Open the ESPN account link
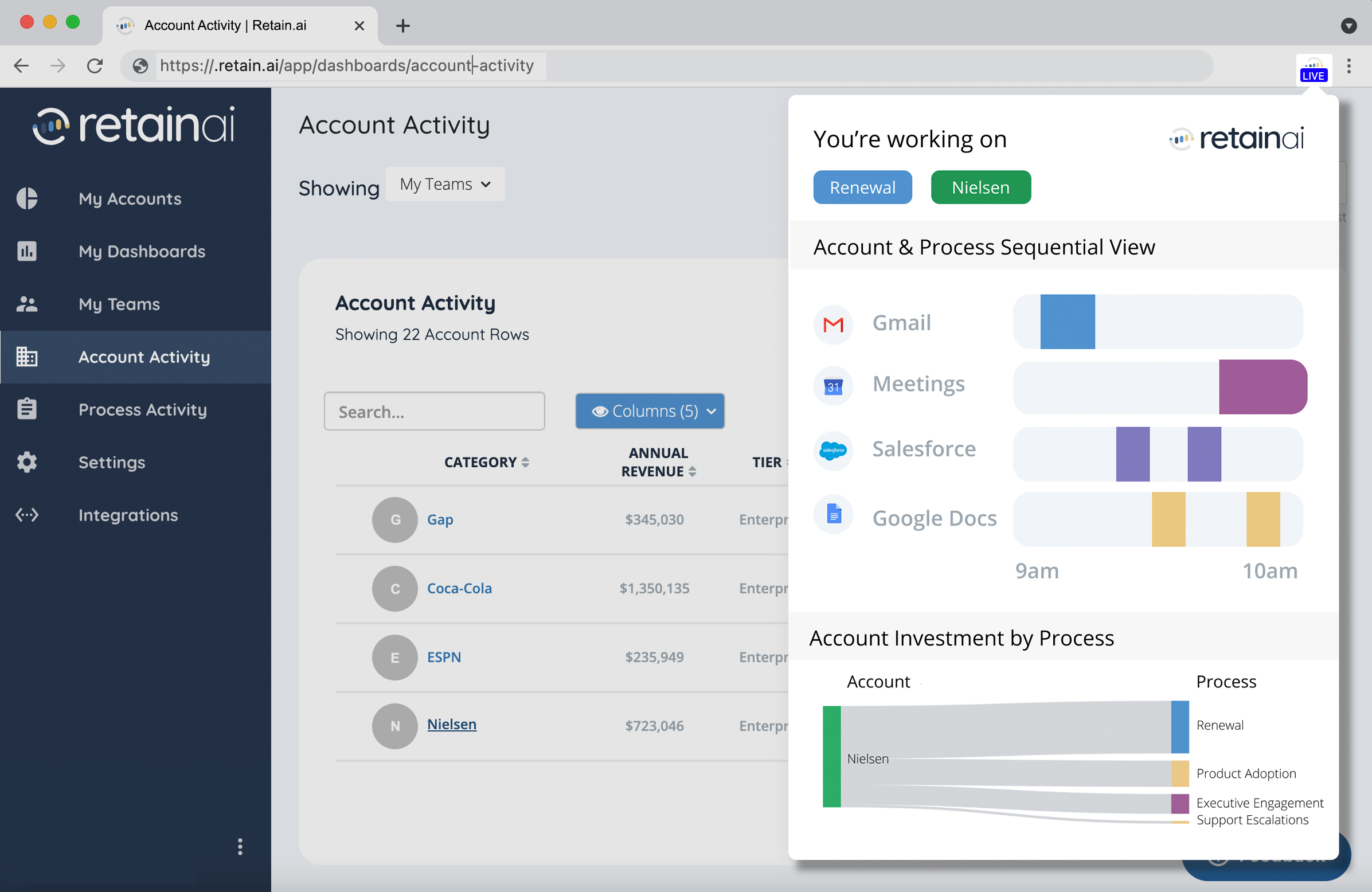 [x=444, y=658]
